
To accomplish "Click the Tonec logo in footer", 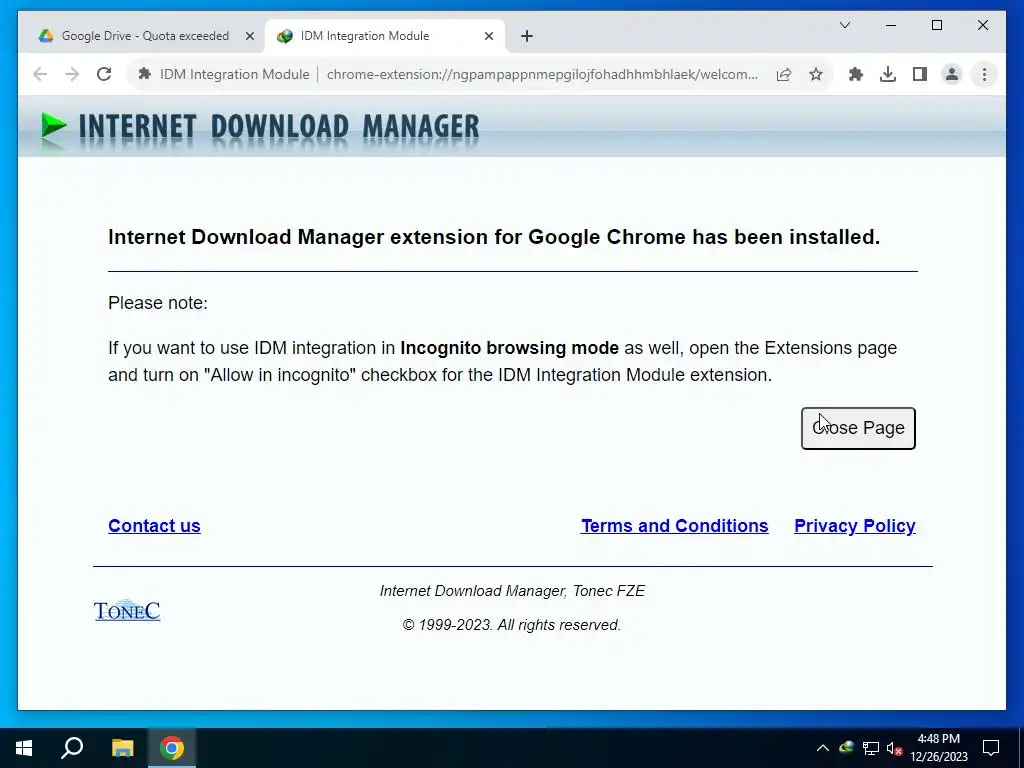I will pos(127,610).
